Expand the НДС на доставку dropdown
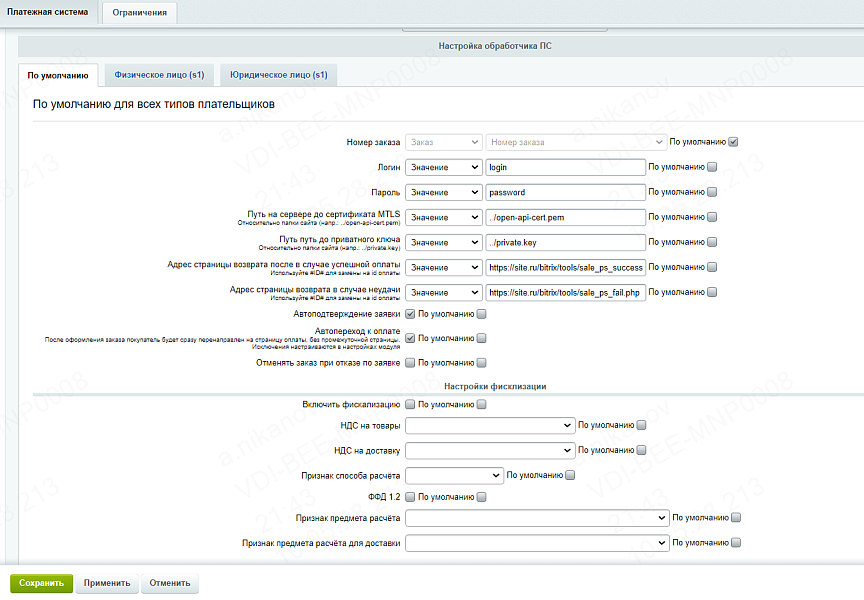 [x=490, y=451]
